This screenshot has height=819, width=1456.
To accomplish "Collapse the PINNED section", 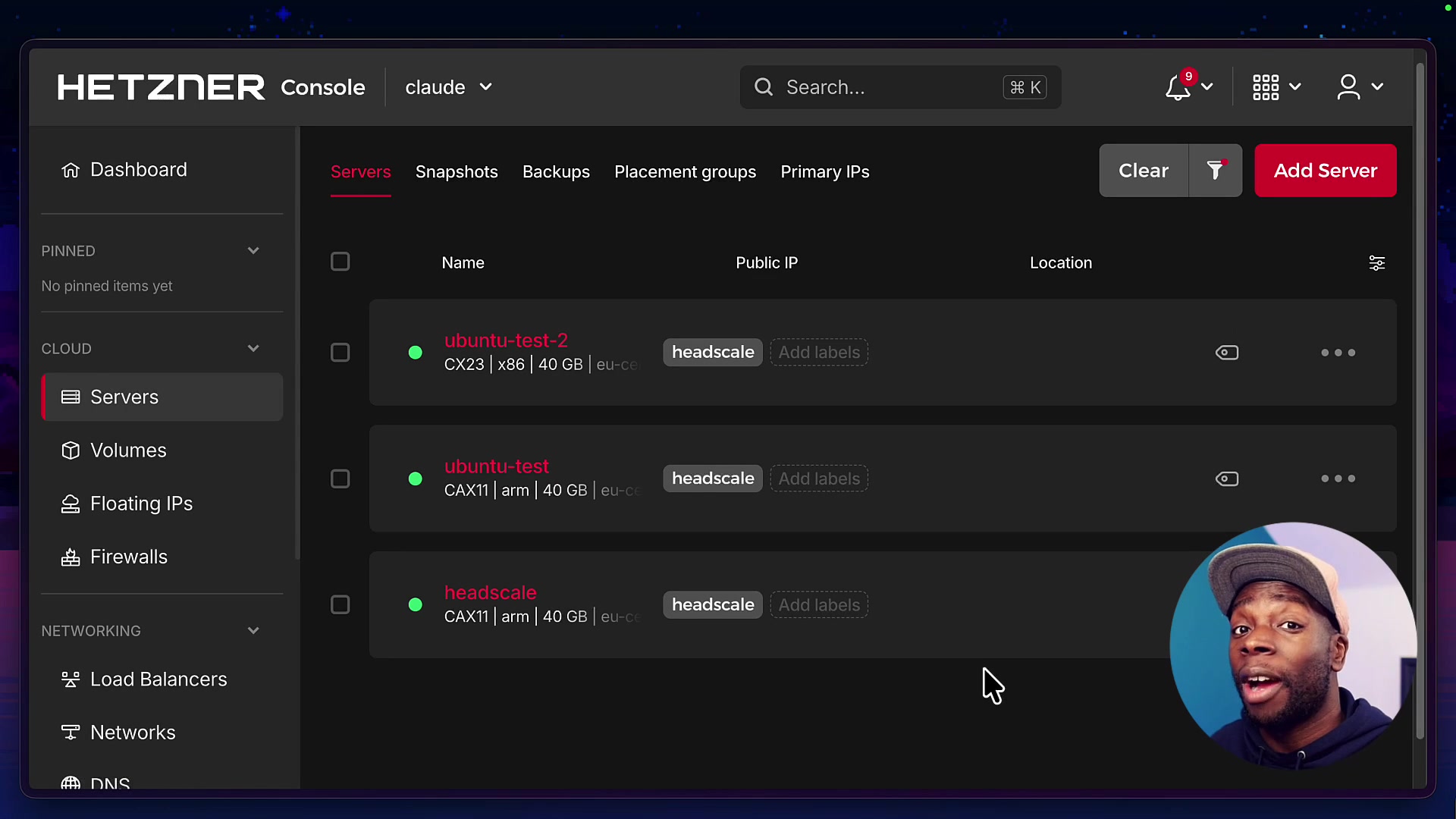I will (253, 250).
